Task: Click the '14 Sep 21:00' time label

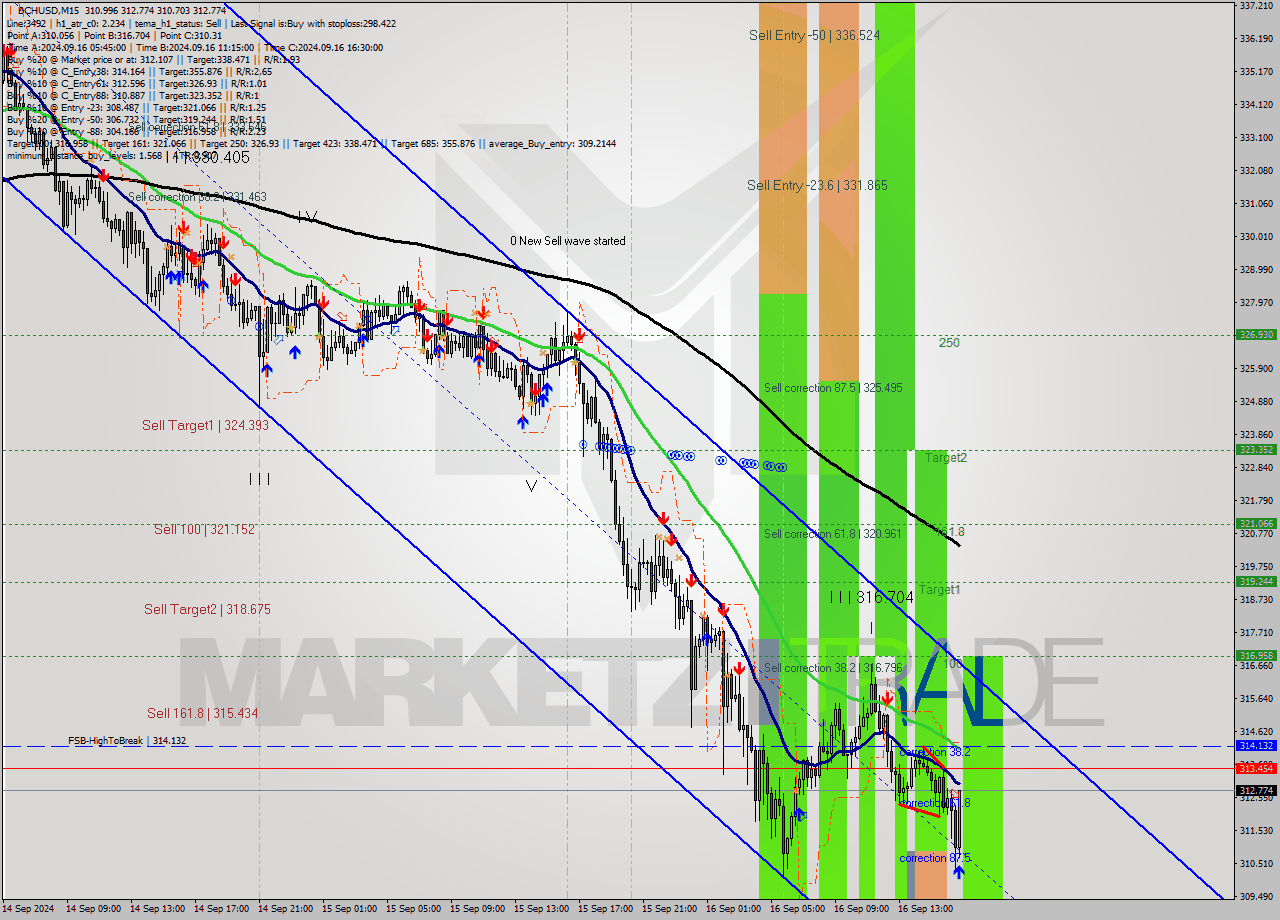Action: 285,909
